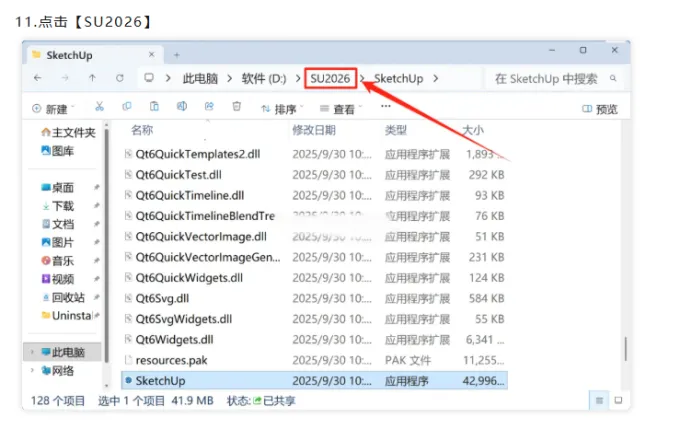Image resolution: width=692 pixels, height=429 pixels.
Task: Open 图库 in navigation pane
Action: (x=57, y=151)
